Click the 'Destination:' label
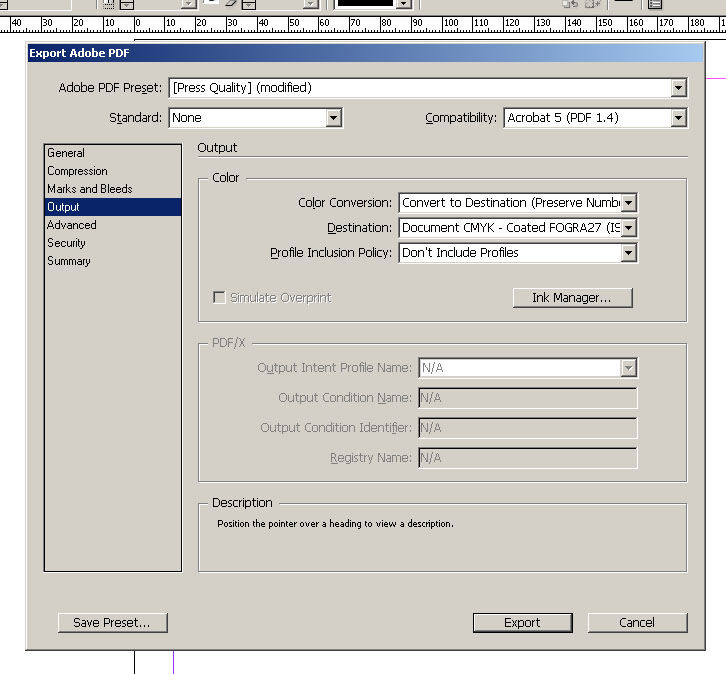Viewport: 726px width, 674px height. [359, 228]
